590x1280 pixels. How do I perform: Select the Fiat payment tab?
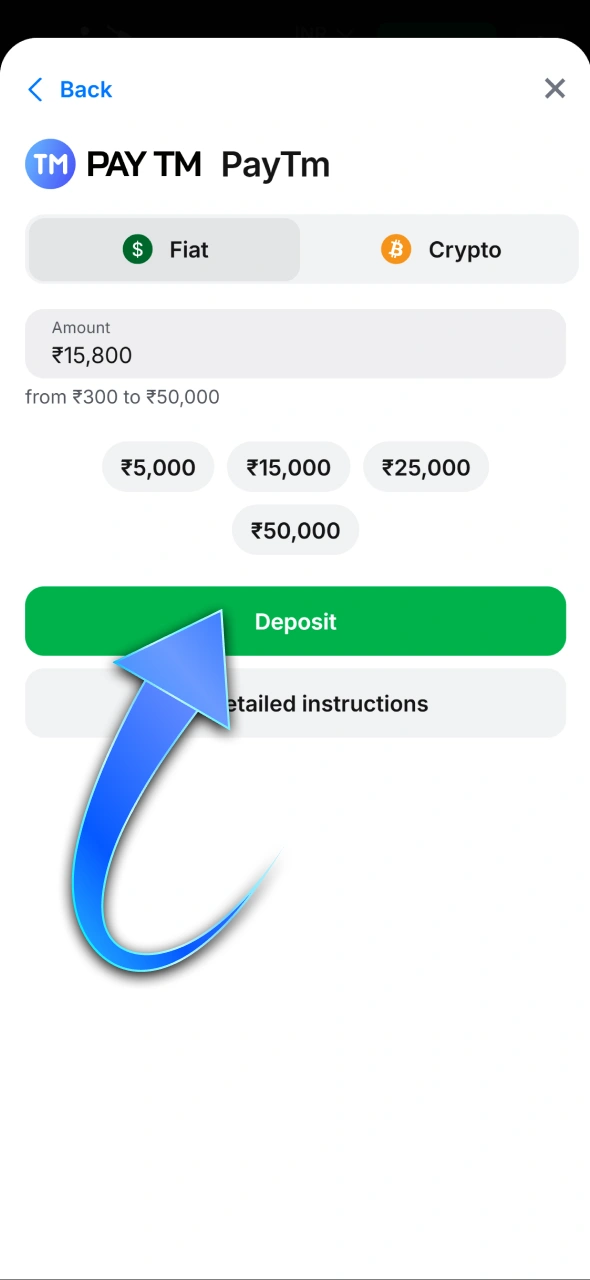(165, 249)
